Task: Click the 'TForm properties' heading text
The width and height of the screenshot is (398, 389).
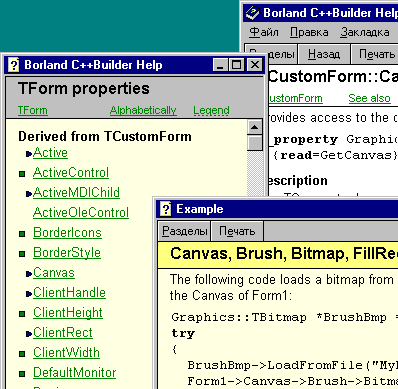Action: (84, 89)
